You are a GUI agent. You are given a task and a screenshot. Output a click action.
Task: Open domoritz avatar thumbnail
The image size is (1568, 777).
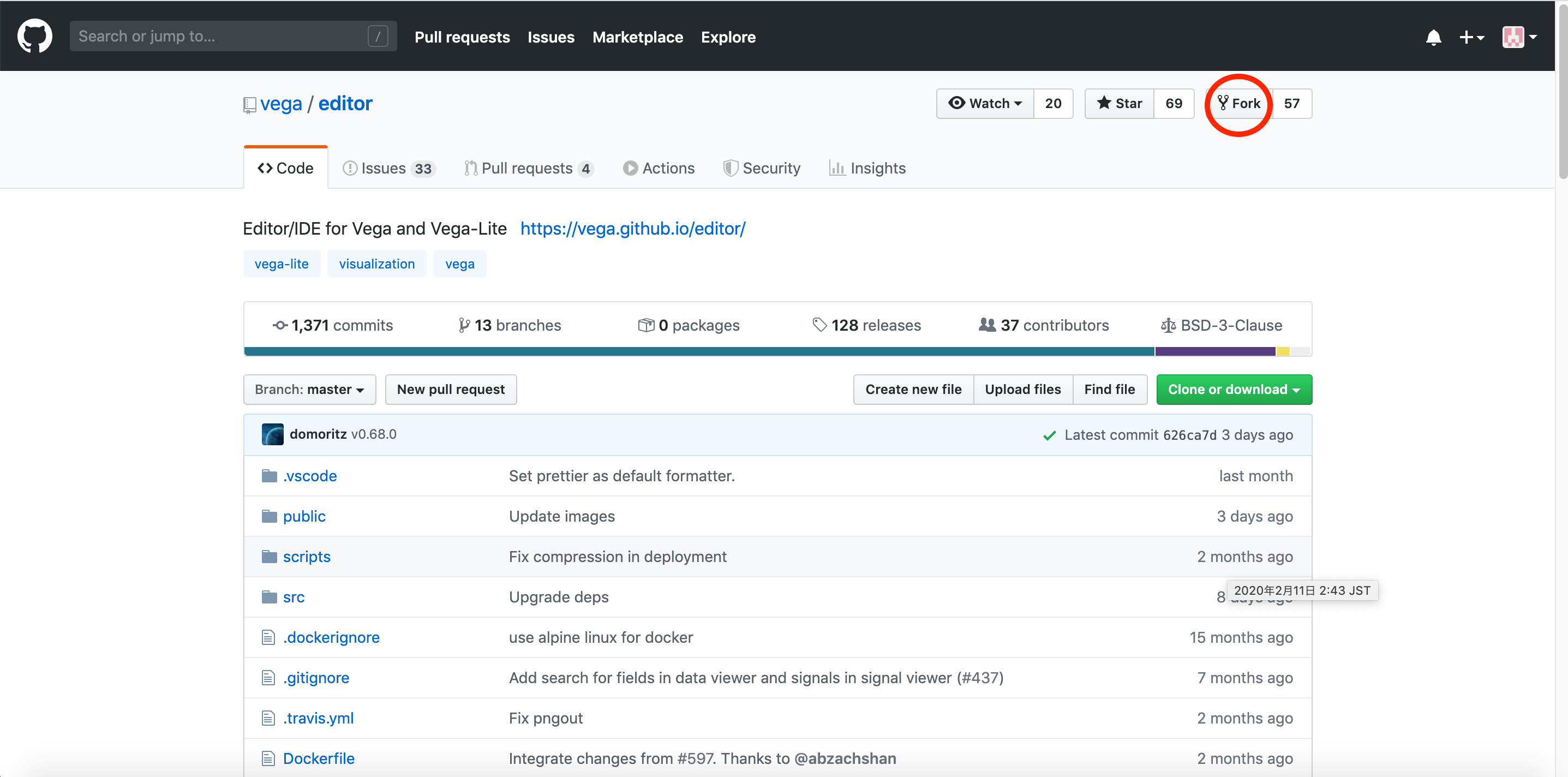(x=272, y=434)
